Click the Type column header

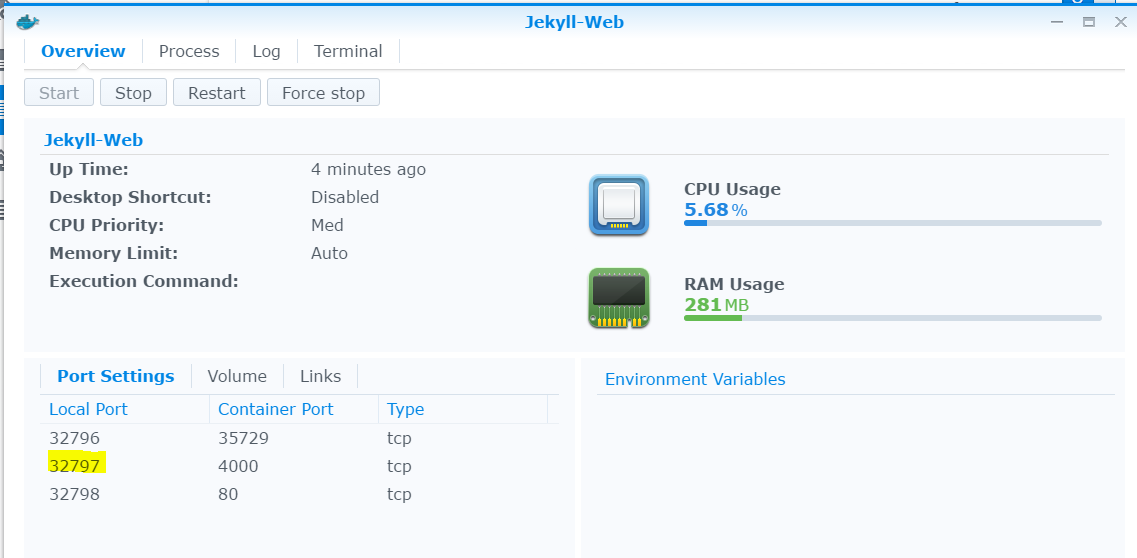(x=405, y=409)
